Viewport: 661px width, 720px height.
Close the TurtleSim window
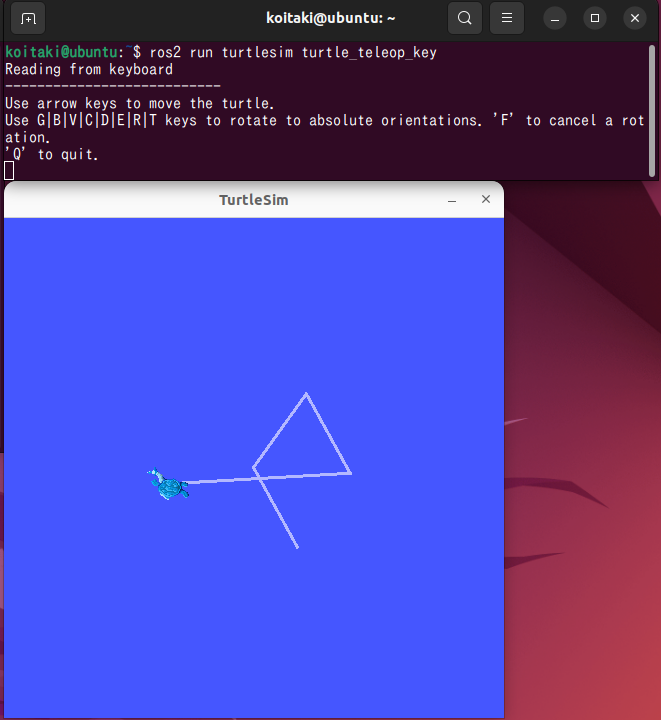click(x=486, y=199)
